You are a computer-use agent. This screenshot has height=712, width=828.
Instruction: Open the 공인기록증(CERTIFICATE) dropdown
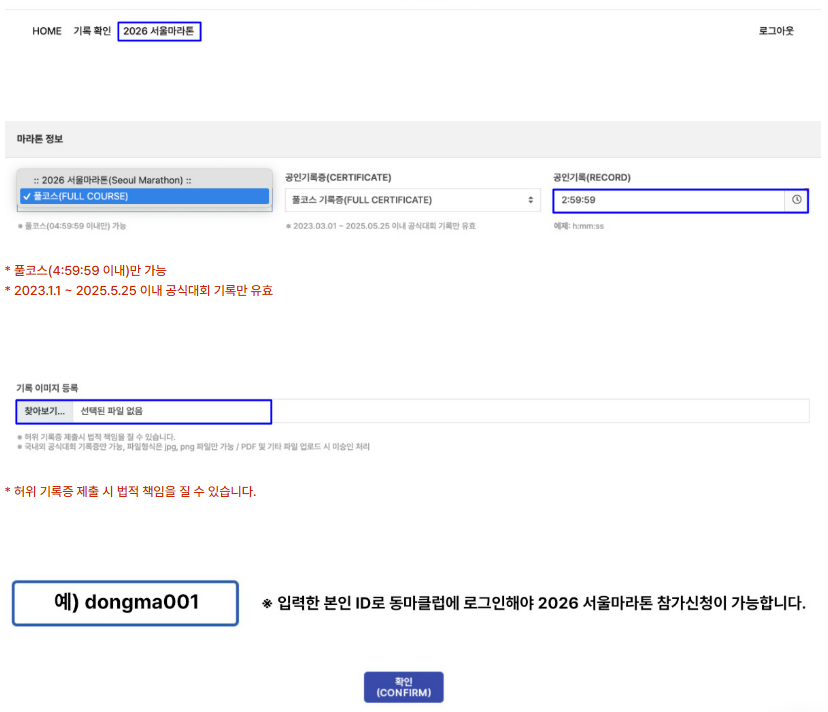tap(412, 200)
